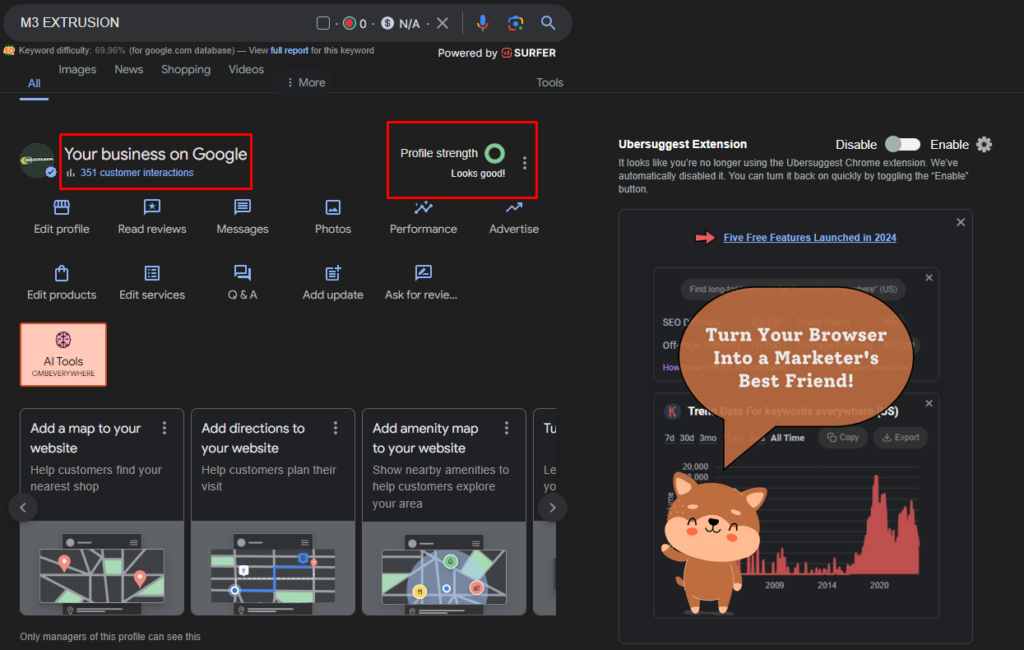1024x650 pixels.
Task: Open 'Add amenity map to your website' card
Action: point(444,512)
